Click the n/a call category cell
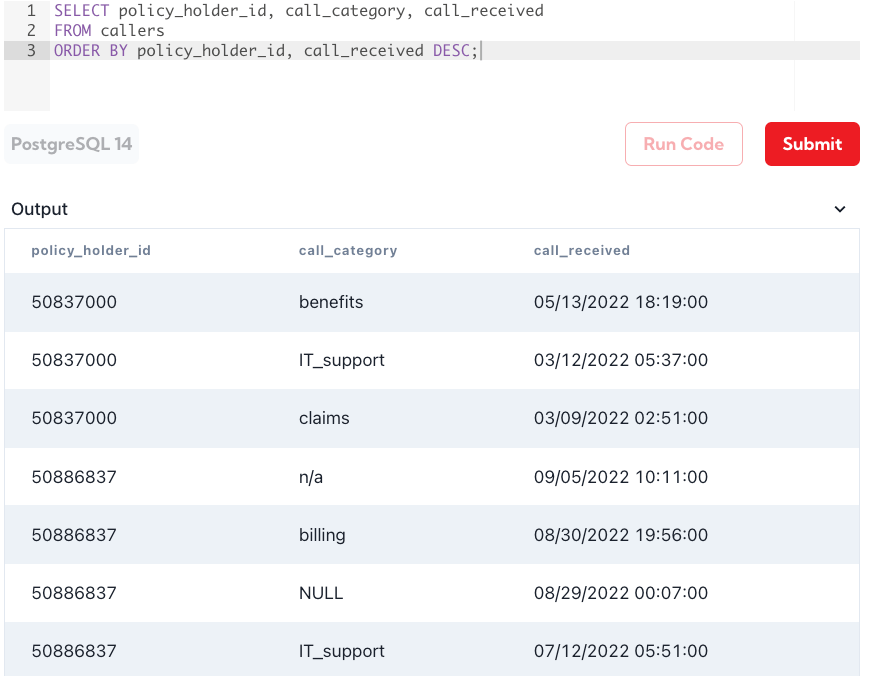Image resolution: width=869 pixels, height=676 pixels. (311, 477)
